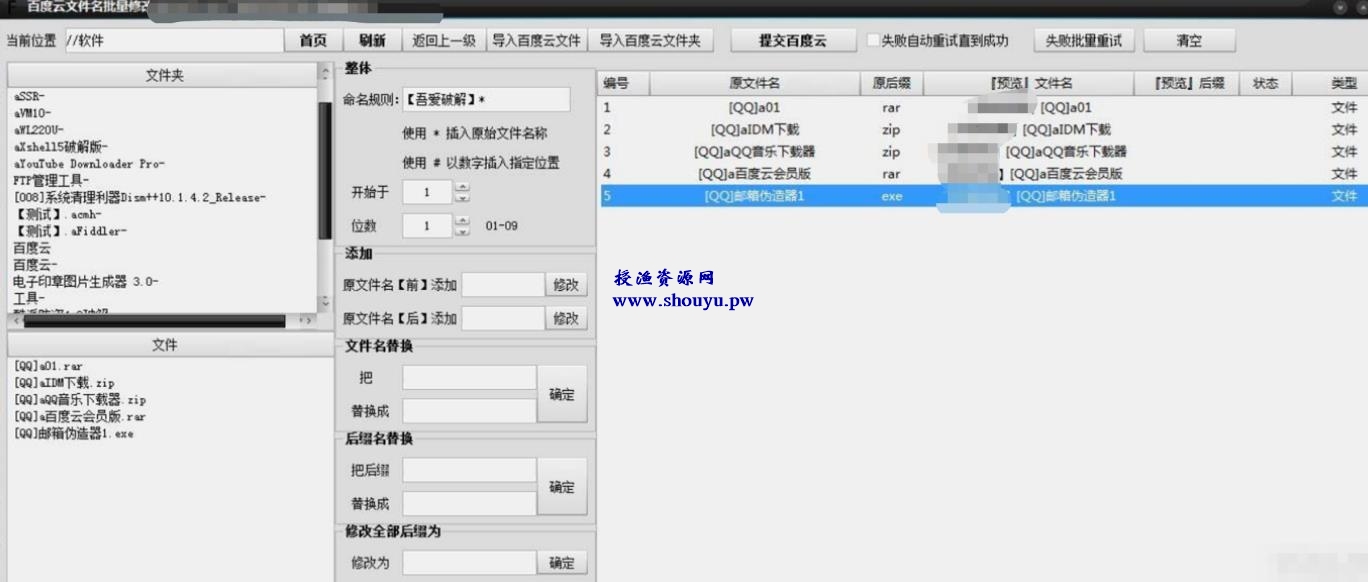1368x582 pixels.
Task: Select folder aSSR-
Action: tap(30, 96)
